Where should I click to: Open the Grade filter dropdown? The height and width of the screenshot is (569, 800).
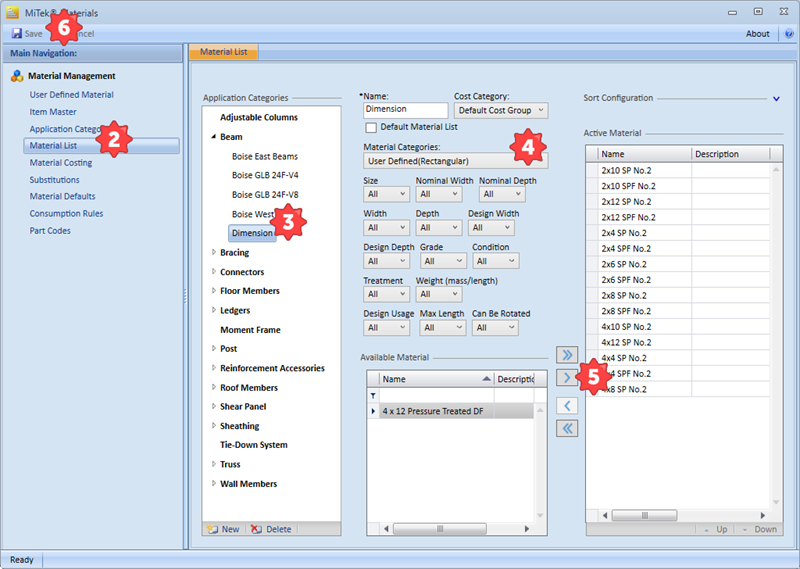coord(443,261)
